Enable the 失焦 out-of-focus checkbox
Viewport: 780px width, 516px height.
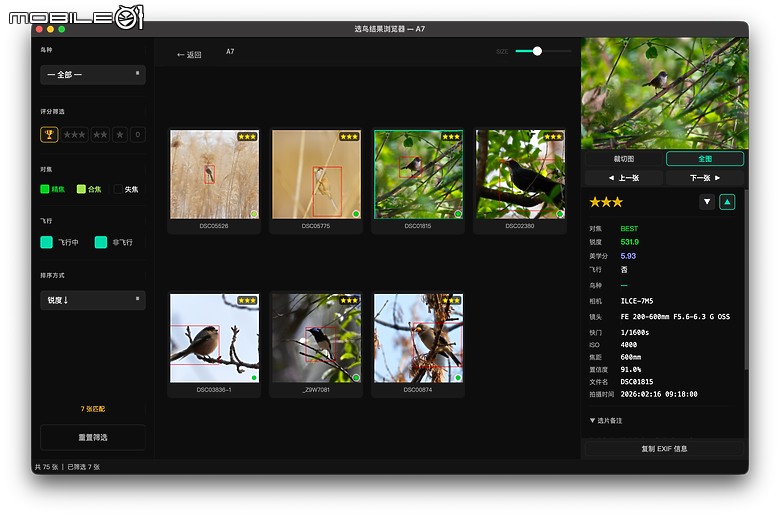click(118, 189)
